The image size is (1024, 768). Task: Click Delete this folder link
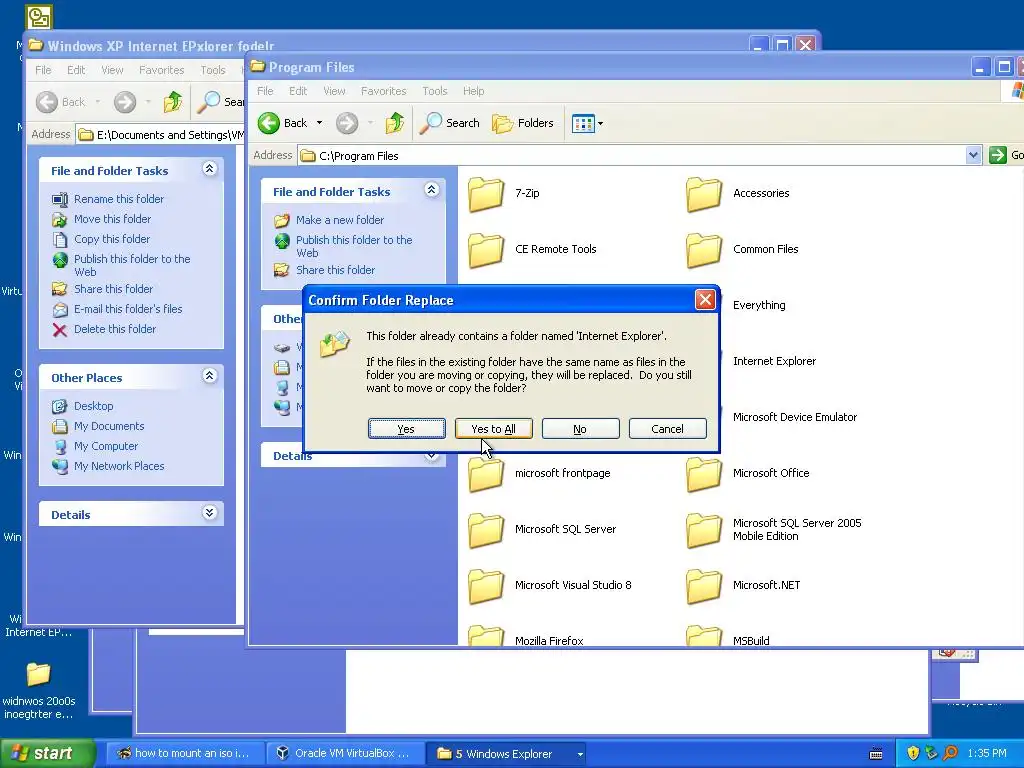(115, 329)
